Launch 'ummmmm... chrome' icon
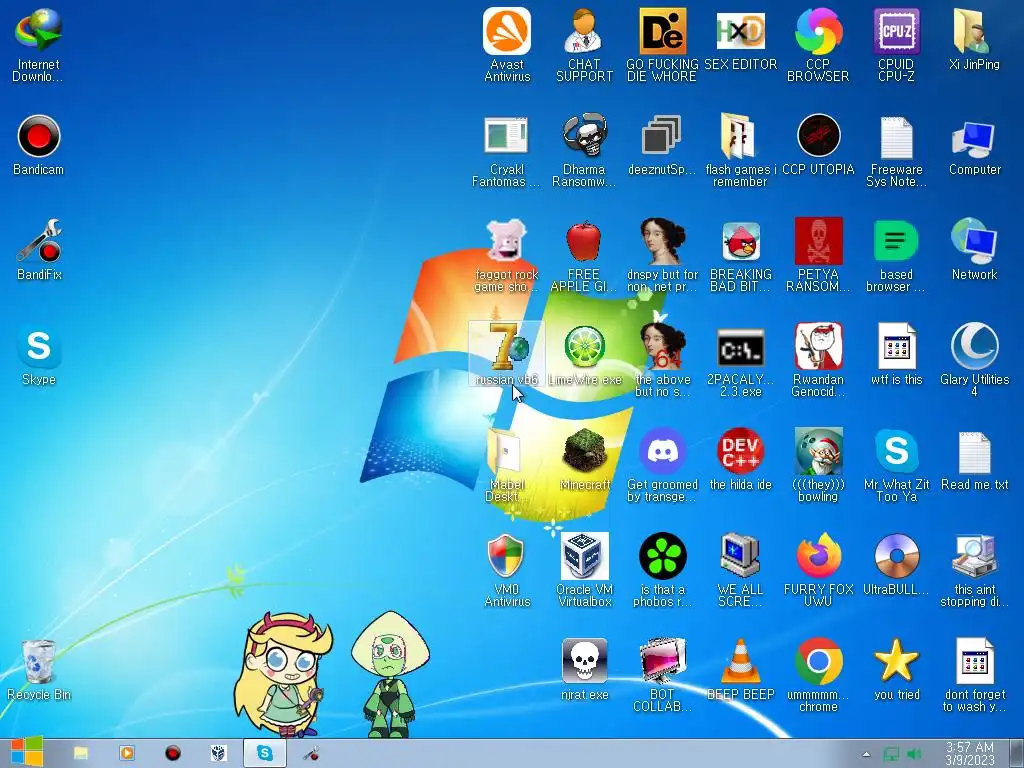 818,677
